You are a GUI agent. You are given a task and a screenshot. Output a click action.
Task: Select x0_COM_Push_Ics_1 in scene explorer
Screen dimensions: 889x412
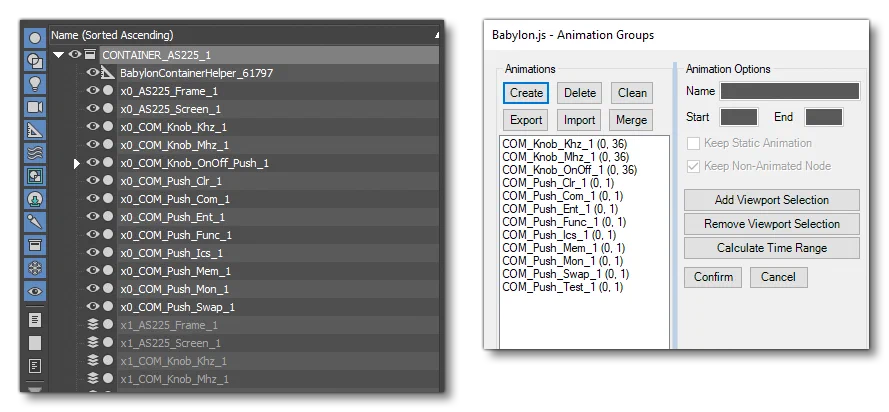pos(172,253)
